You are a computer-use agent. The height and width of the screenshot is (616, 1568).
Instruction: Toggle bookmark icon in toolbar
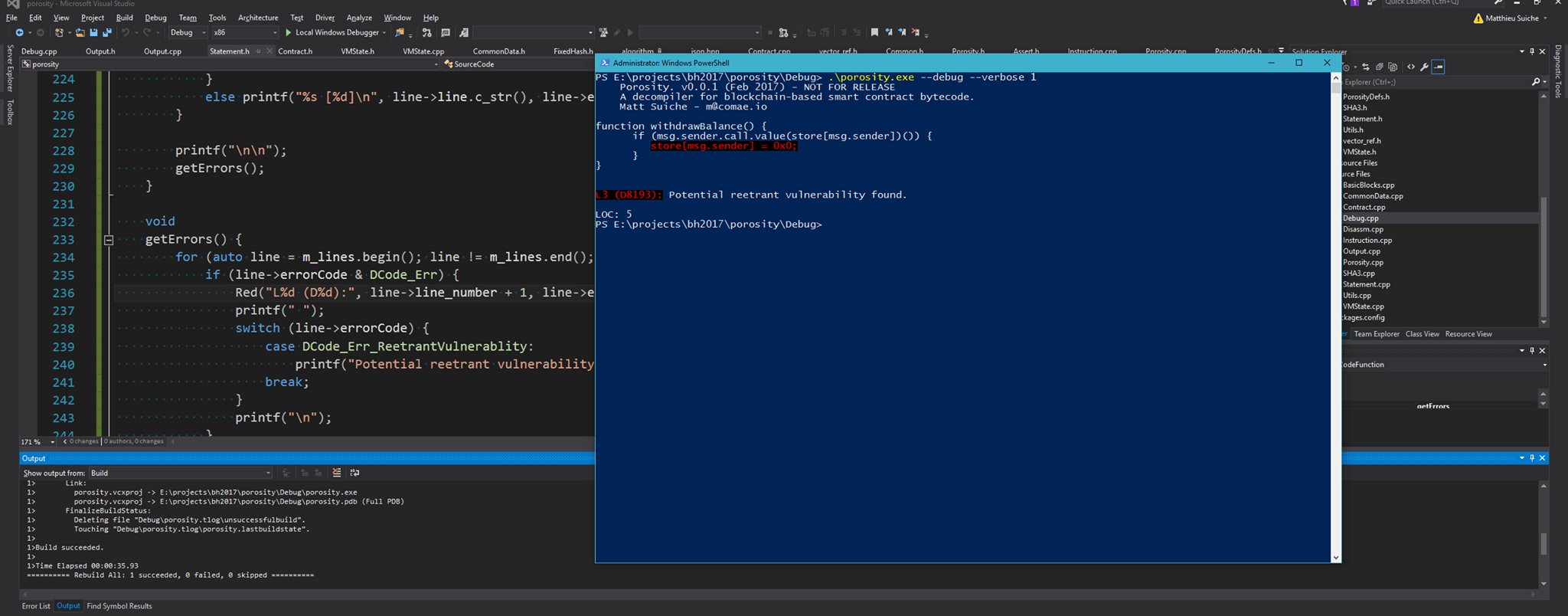pyautogui.click(x=874, y=32)
